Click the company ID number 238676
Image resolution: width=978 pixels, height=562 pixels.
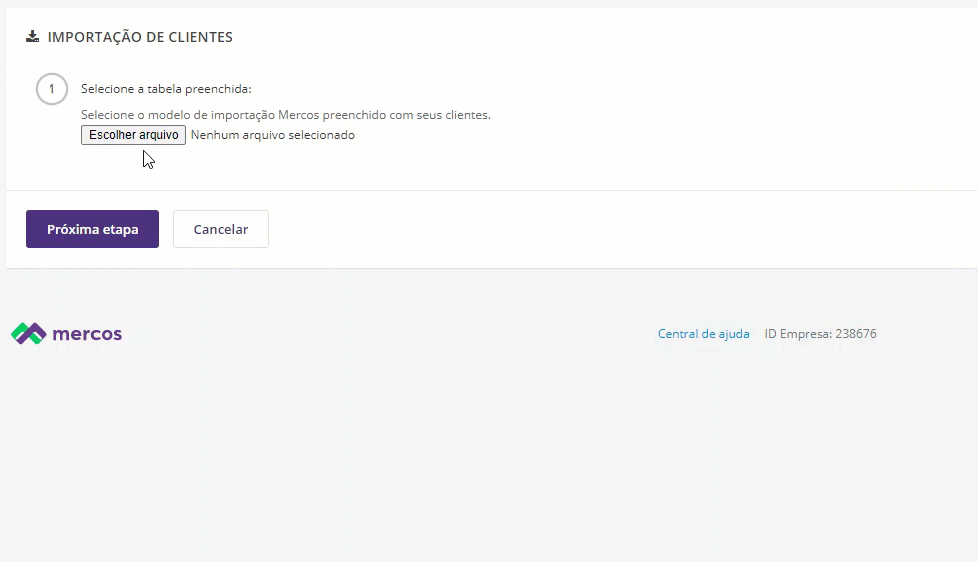(x=855, y=334)
